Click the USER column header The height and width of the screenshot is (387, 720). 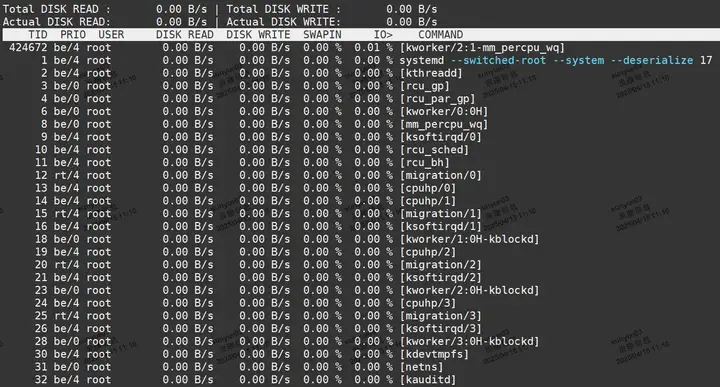pos(111,35)
